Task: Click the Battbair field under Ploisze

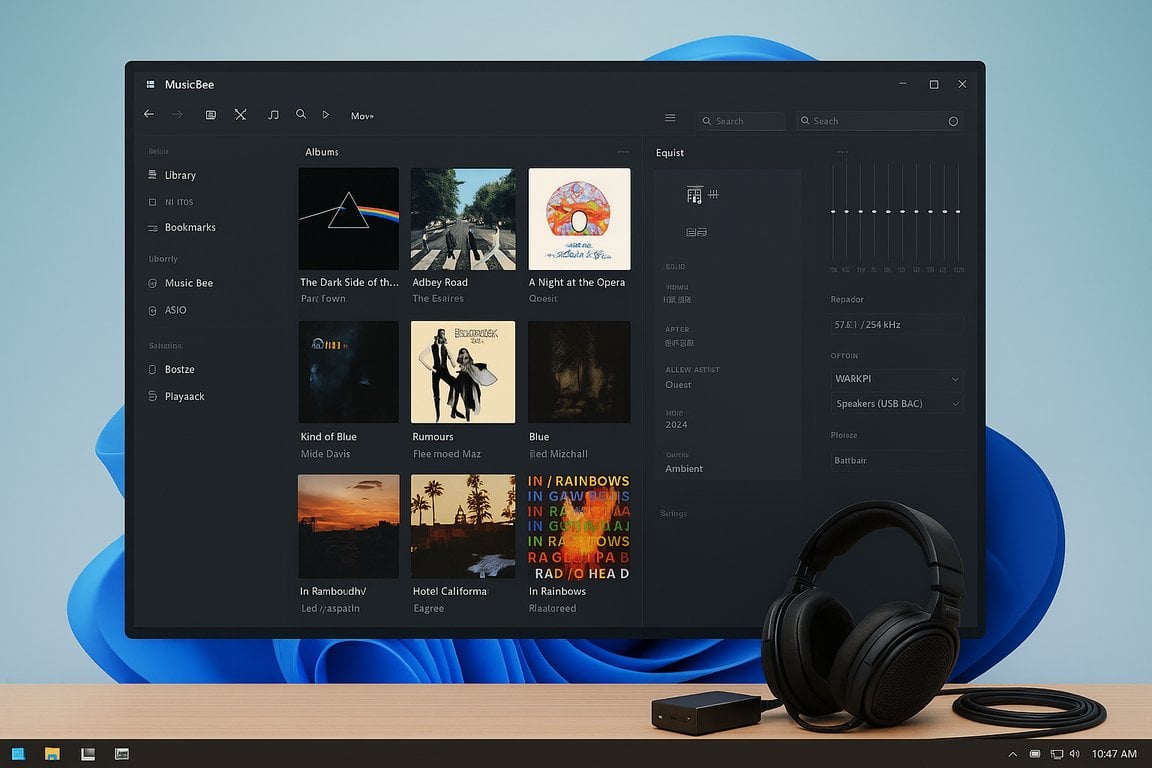Action: 896,461
